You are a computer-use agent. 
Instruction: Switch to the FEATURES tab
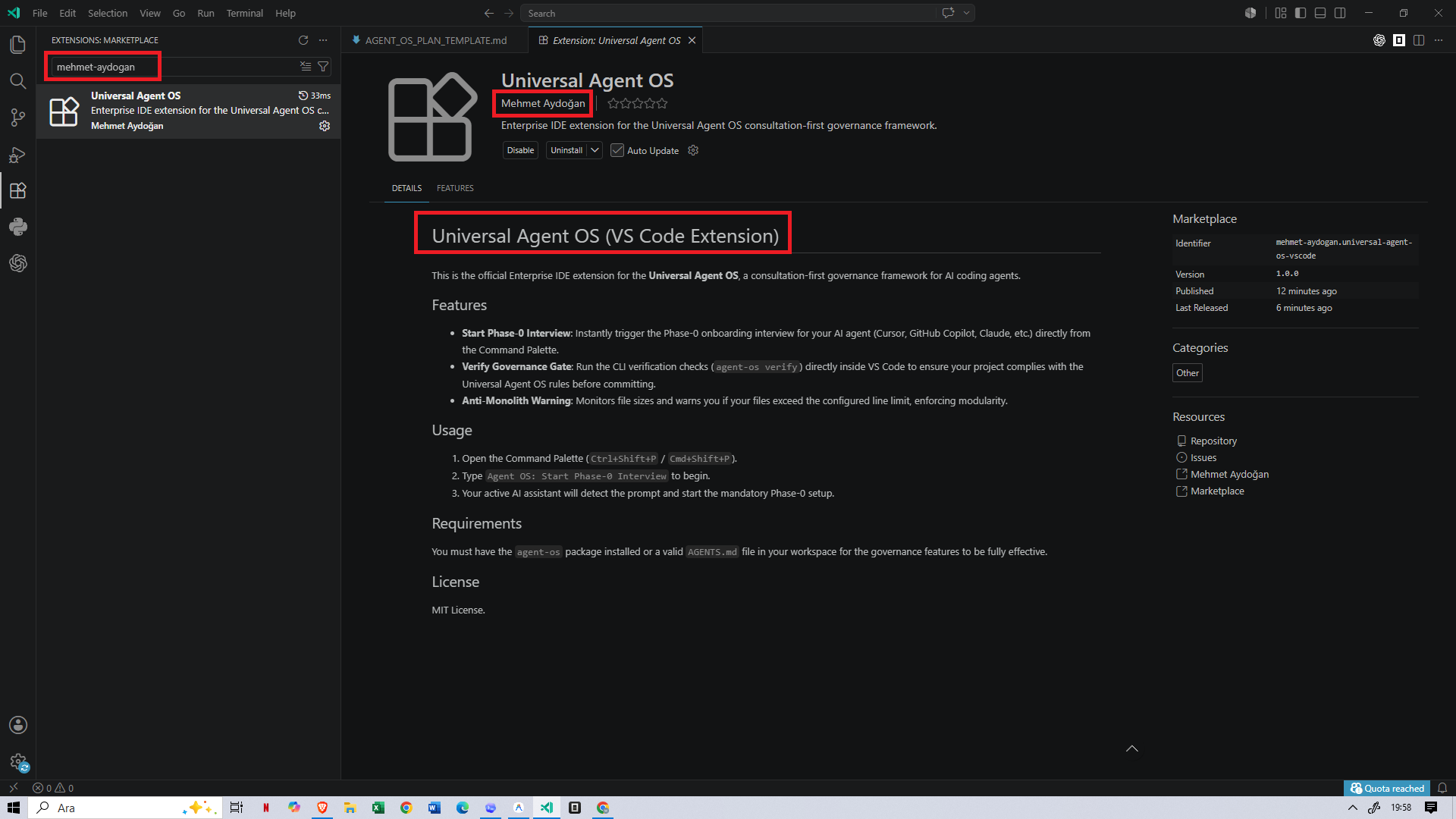pyautogui.click(x=455, y=188)
